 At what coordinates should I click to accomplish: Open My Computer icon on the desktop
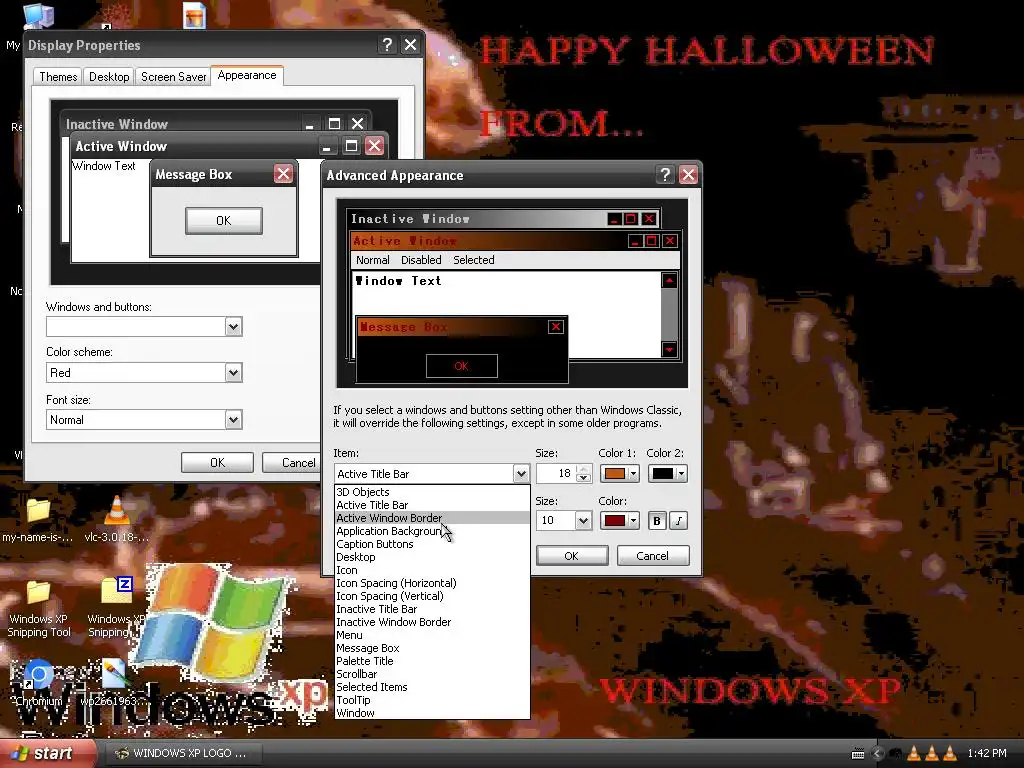coord(38,16)
